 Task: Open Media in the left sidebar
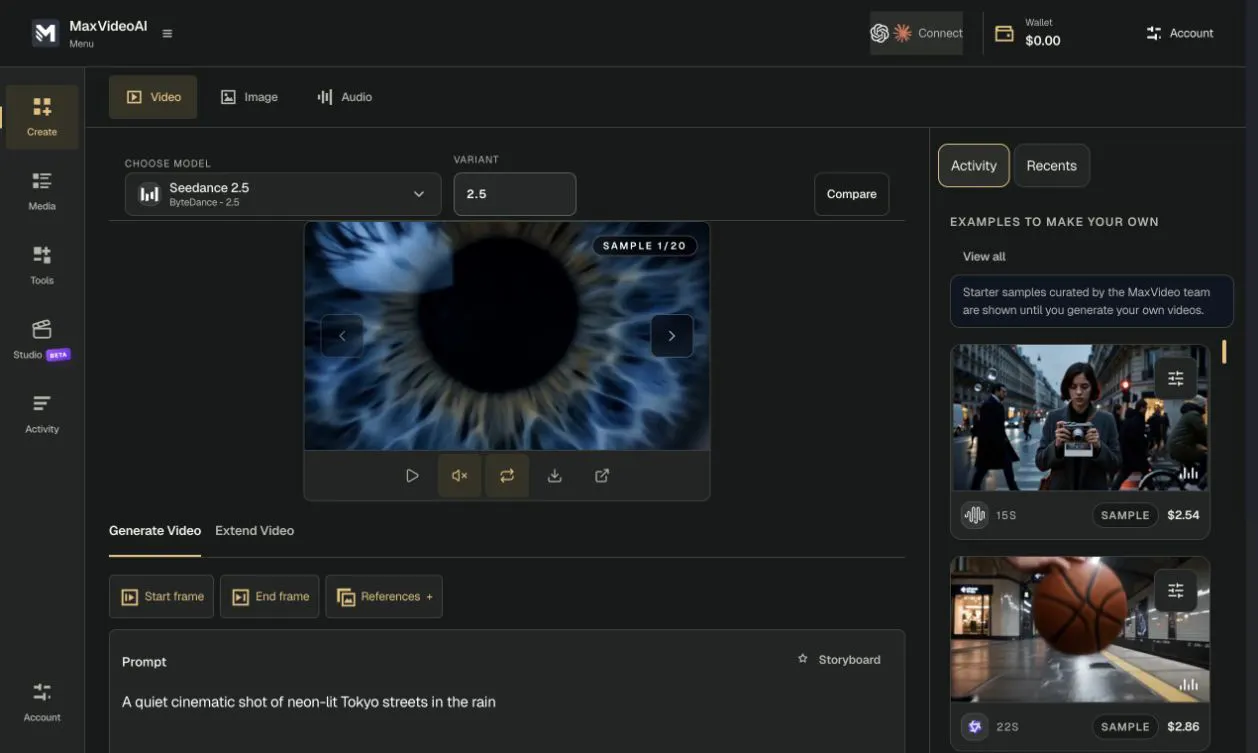(42, 191)
